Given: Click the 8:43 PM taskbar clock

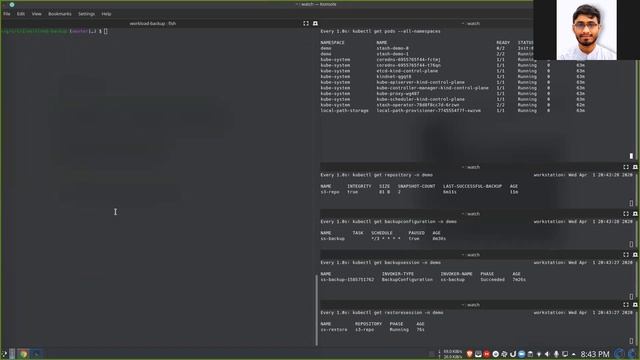Looking at the screenshot, I should [x=595, y=354].
